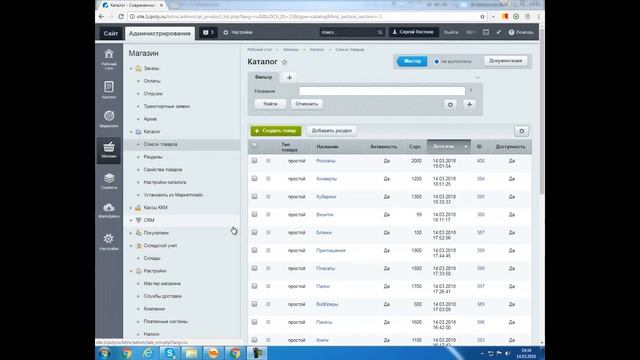This screenshot has width=640, height=360.
Task: Check the checkbox for the Бланки row
Action: [254, 232]
